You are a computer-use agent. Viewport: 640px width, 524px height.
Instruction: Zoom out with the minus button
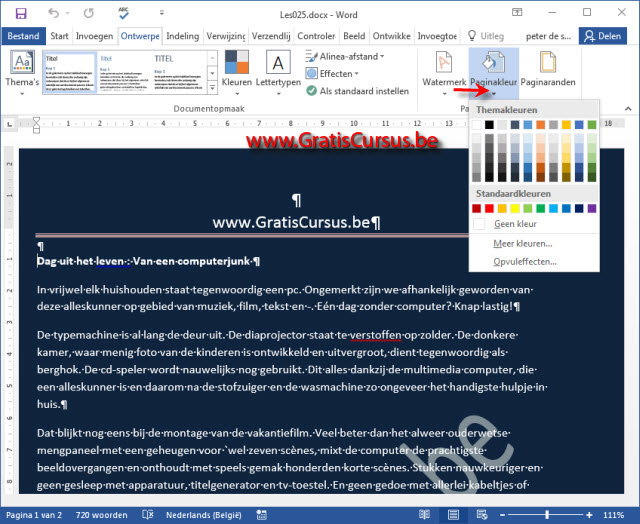pos(502,515)
